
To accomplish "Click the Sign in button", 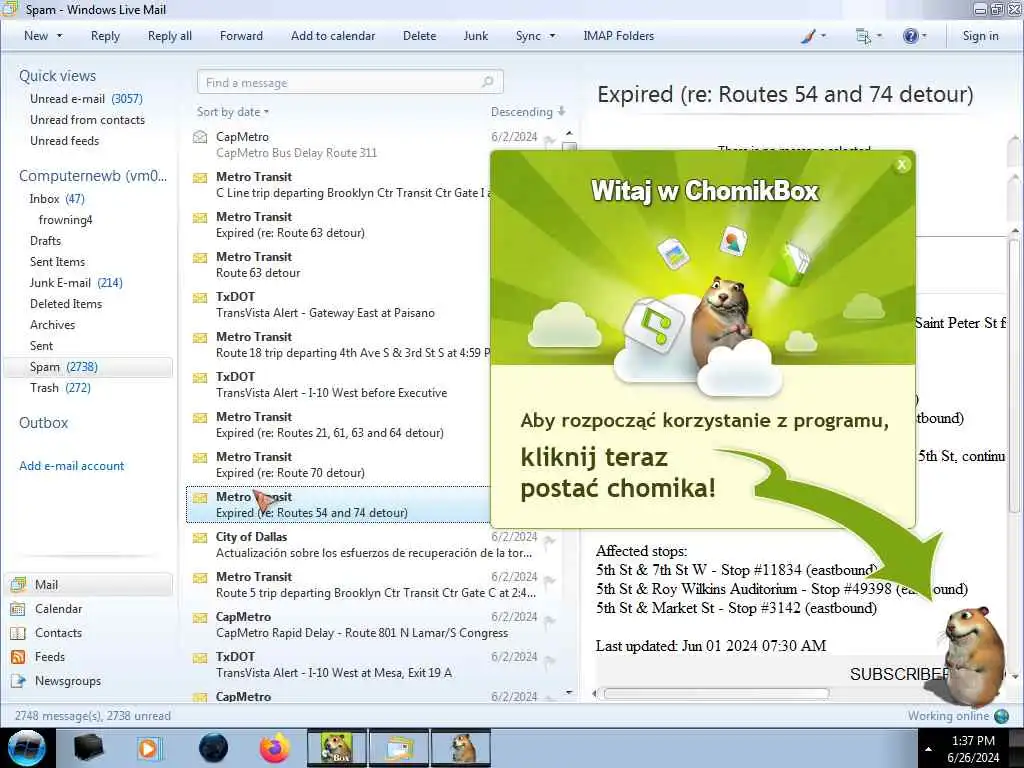I will (x=980, y=36).
